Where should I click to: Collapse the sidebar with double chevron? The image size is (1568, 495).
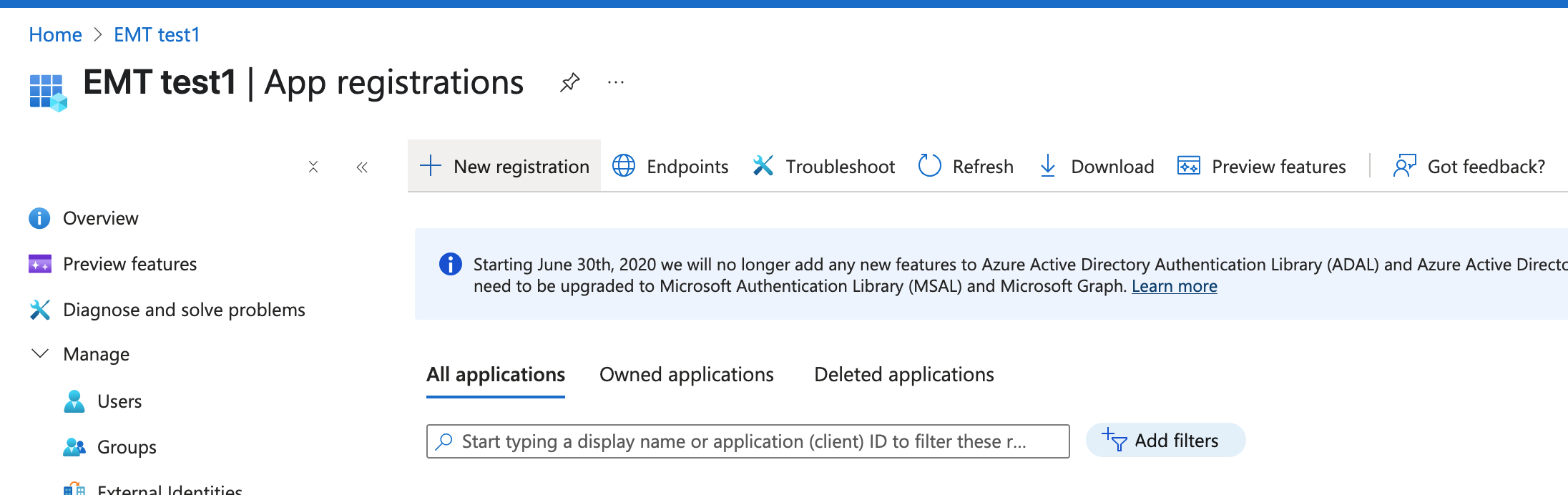362,167
